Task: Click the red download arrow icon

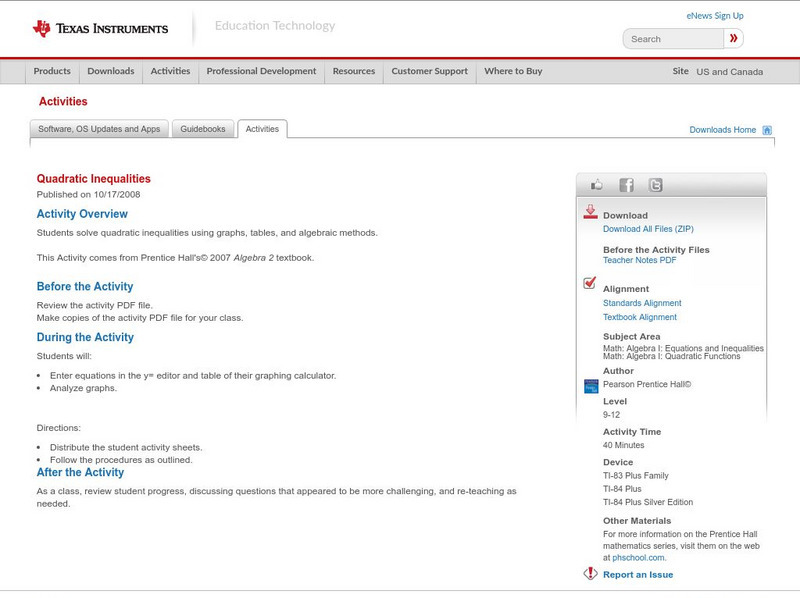Action: pos(590,212)
